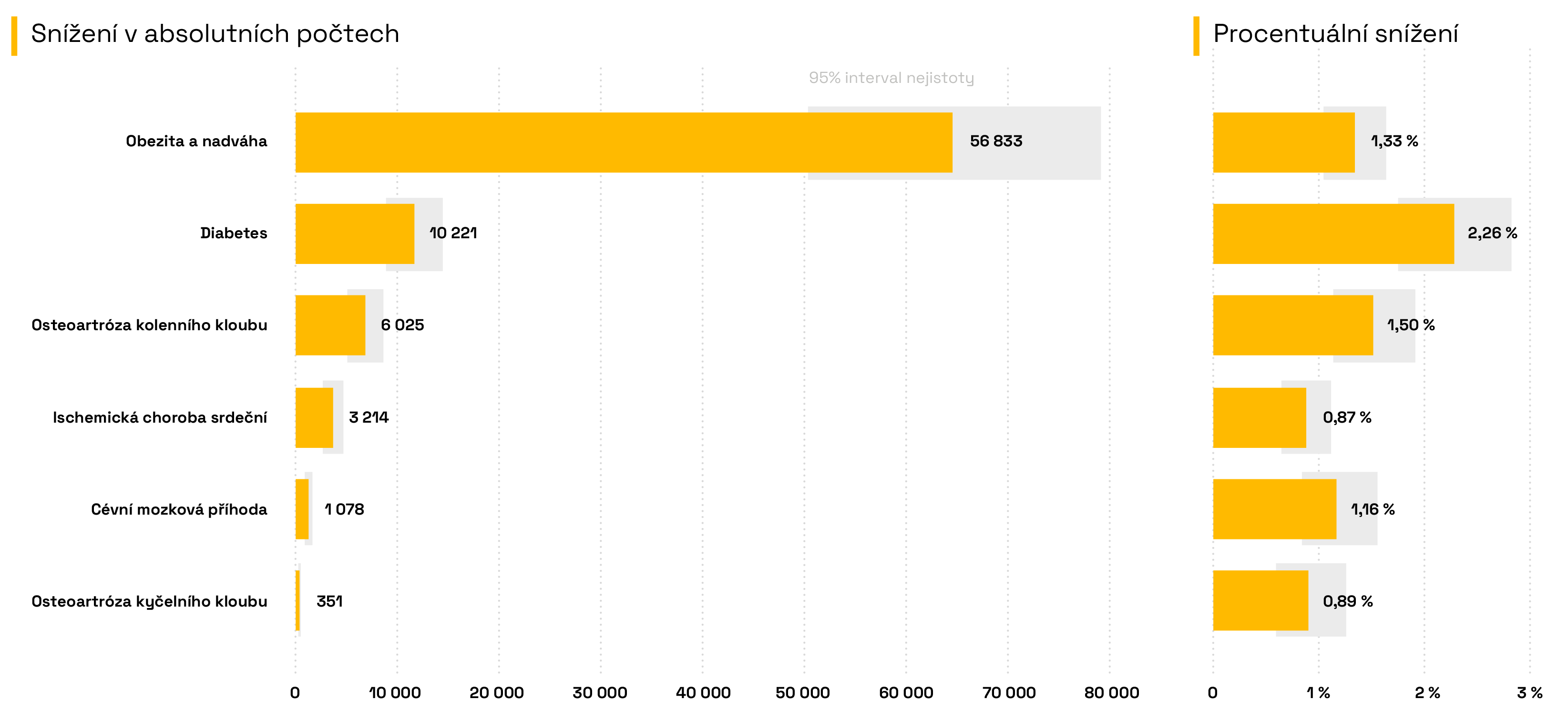Image resolution: width=1568 pixels, height=720 pixels.
Task: Select the Ischemická choroba srdeční label
Action: point(160,417)
